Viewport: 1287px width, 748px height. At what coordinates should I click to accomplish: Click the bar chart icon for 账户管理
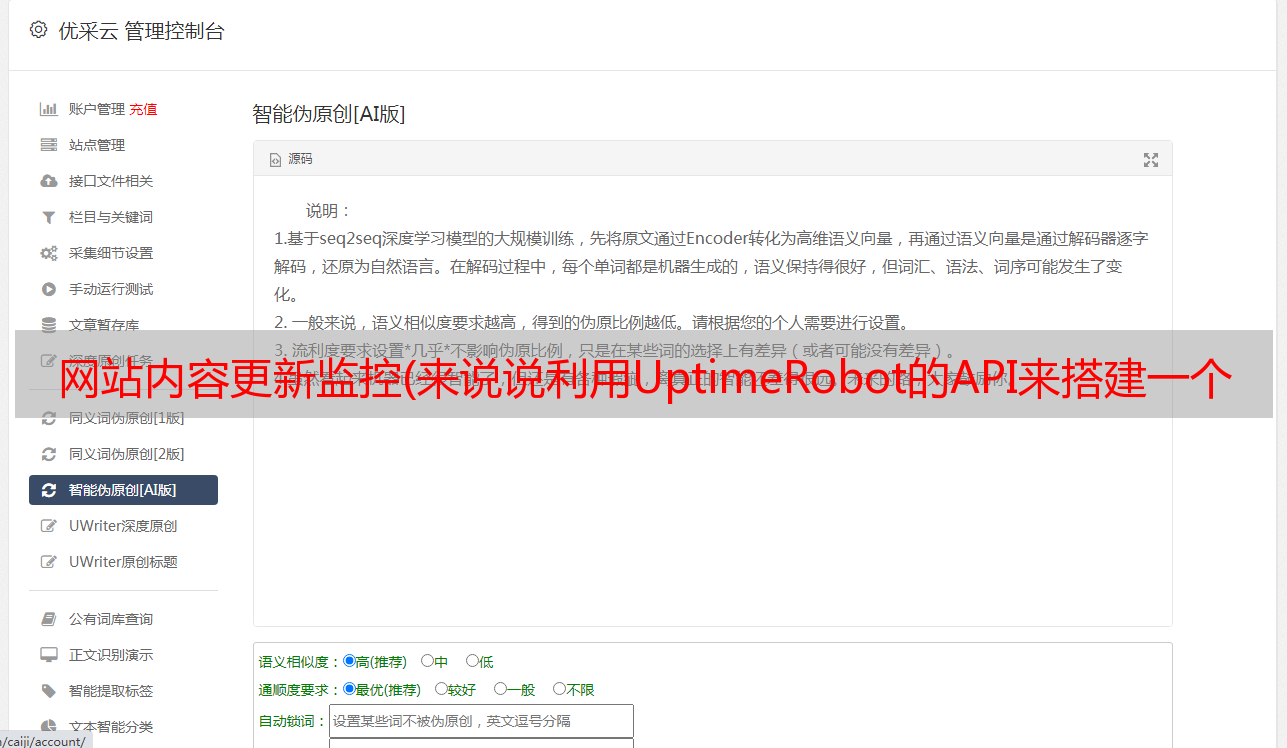48,109
